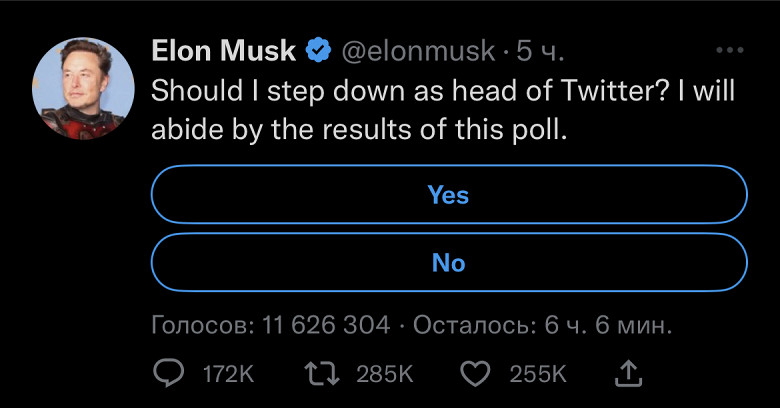The image size is (780, 408).
Task: Click the retweet arrows icon
Action: [323, 374]
